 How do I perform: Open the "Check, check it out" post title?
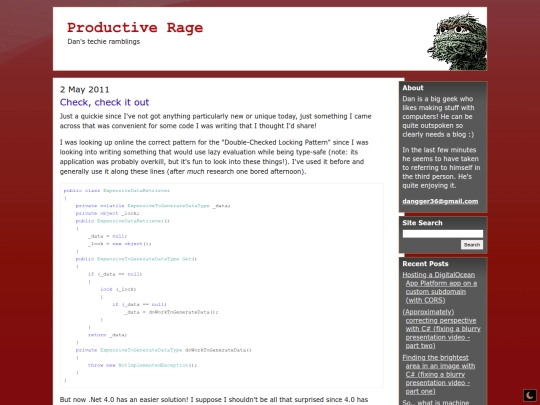104,102
